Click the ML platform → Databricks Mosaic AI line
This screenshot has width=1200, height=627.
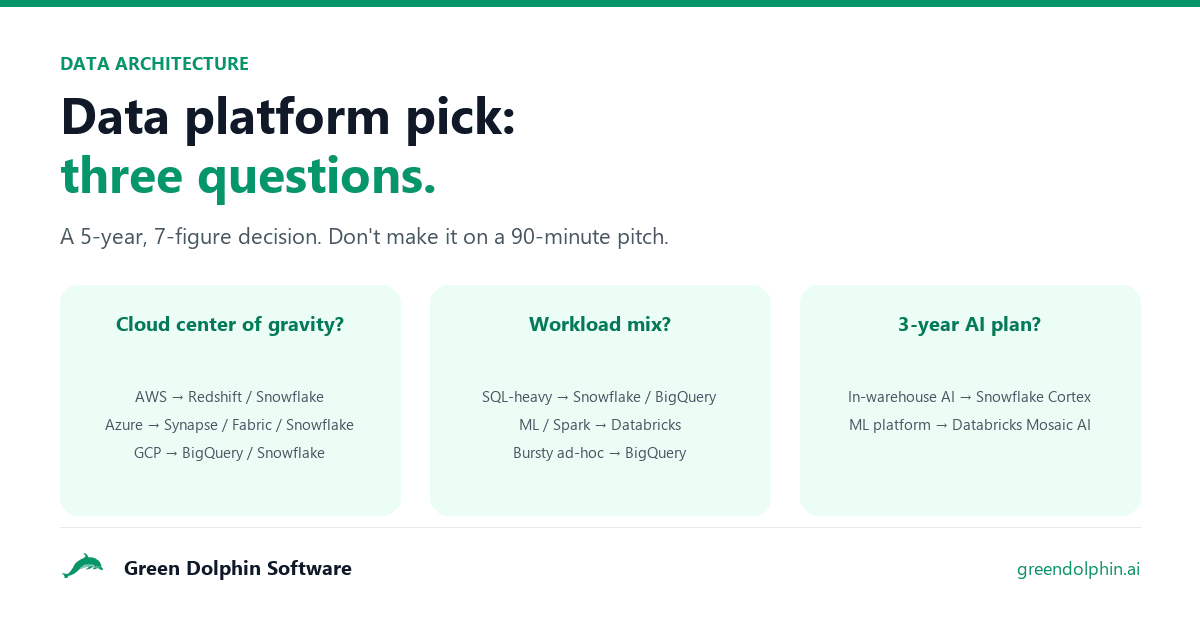point(970,425)
